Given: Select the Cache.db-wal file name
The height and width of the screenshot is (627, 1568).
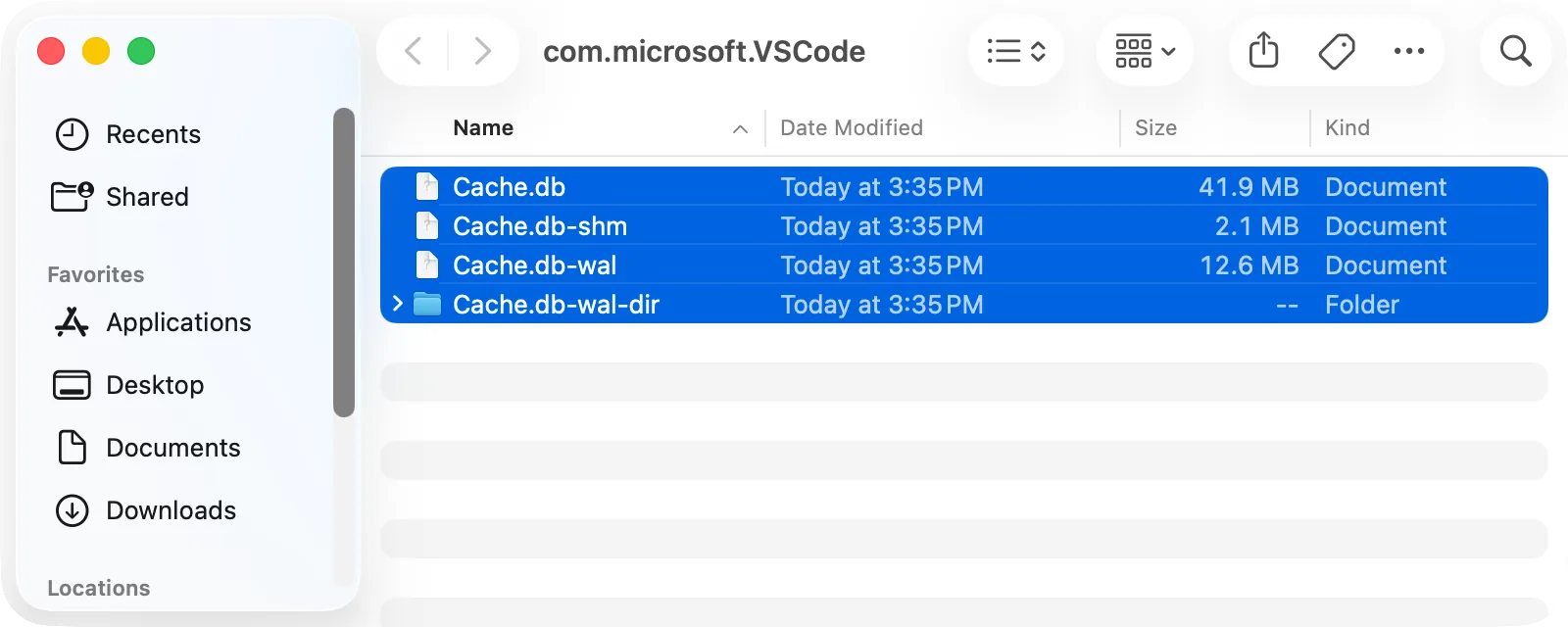Looking at the screenshot, I should pos(535,265).
